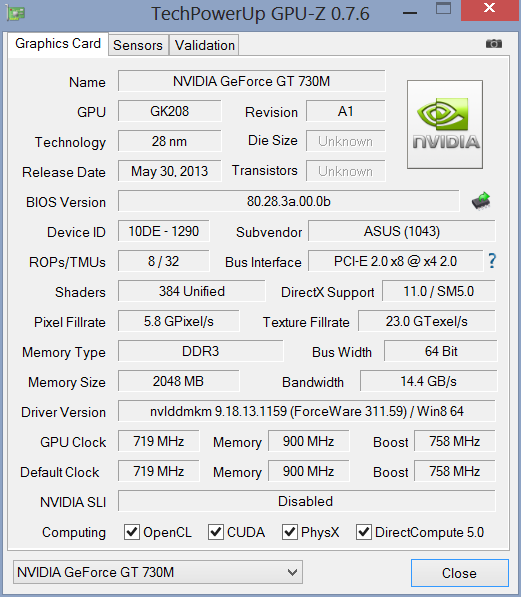Viewport: 521px width, 597px height.
Task: Click the Close button
Action: point(460,573)
